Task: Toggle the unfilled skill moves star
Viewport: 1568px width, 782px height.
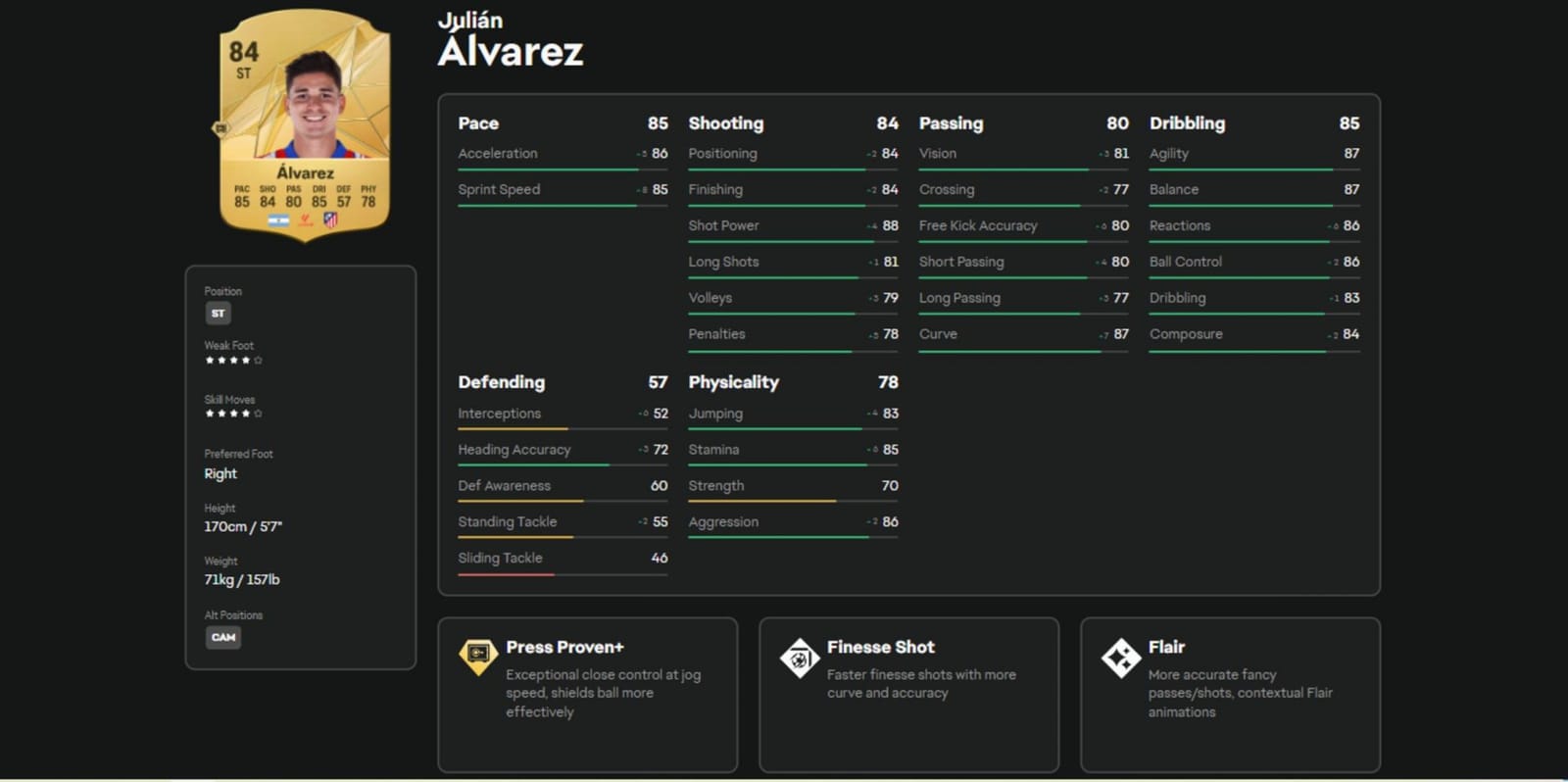Action: point(258,414)
